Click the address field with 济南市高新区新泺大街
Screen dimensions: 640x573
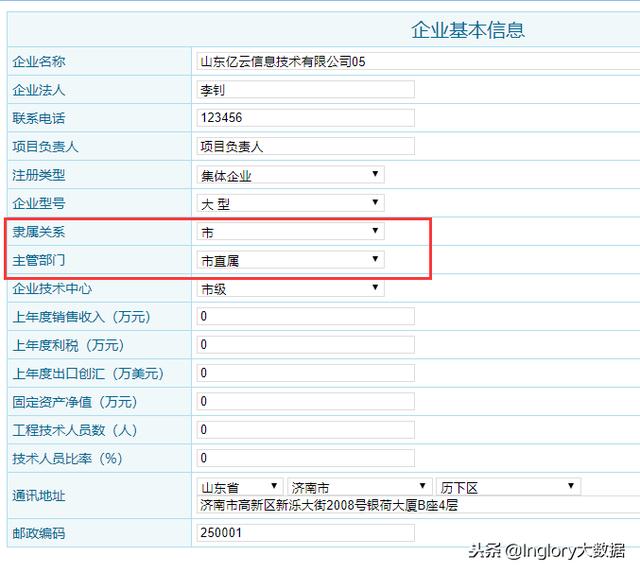418,505
